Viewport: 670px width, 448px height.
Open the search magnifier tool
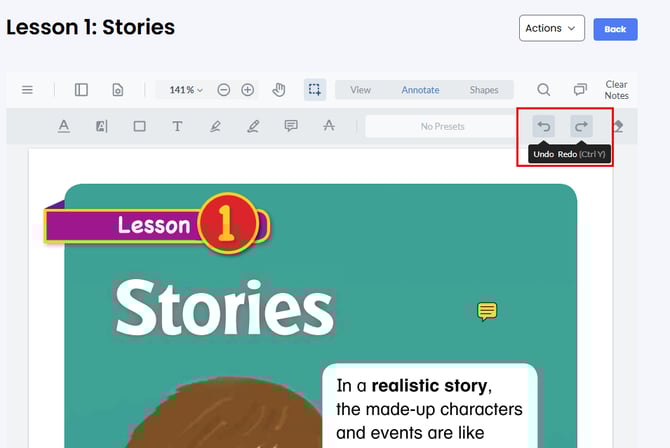pos(543,90)
